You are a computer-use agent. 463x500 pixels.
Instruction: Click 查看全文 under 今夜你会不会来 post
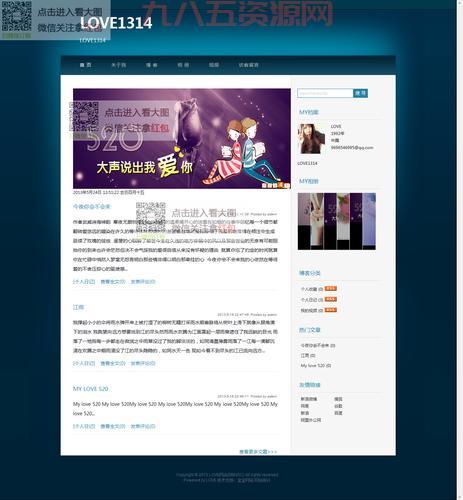click(113, 282)
